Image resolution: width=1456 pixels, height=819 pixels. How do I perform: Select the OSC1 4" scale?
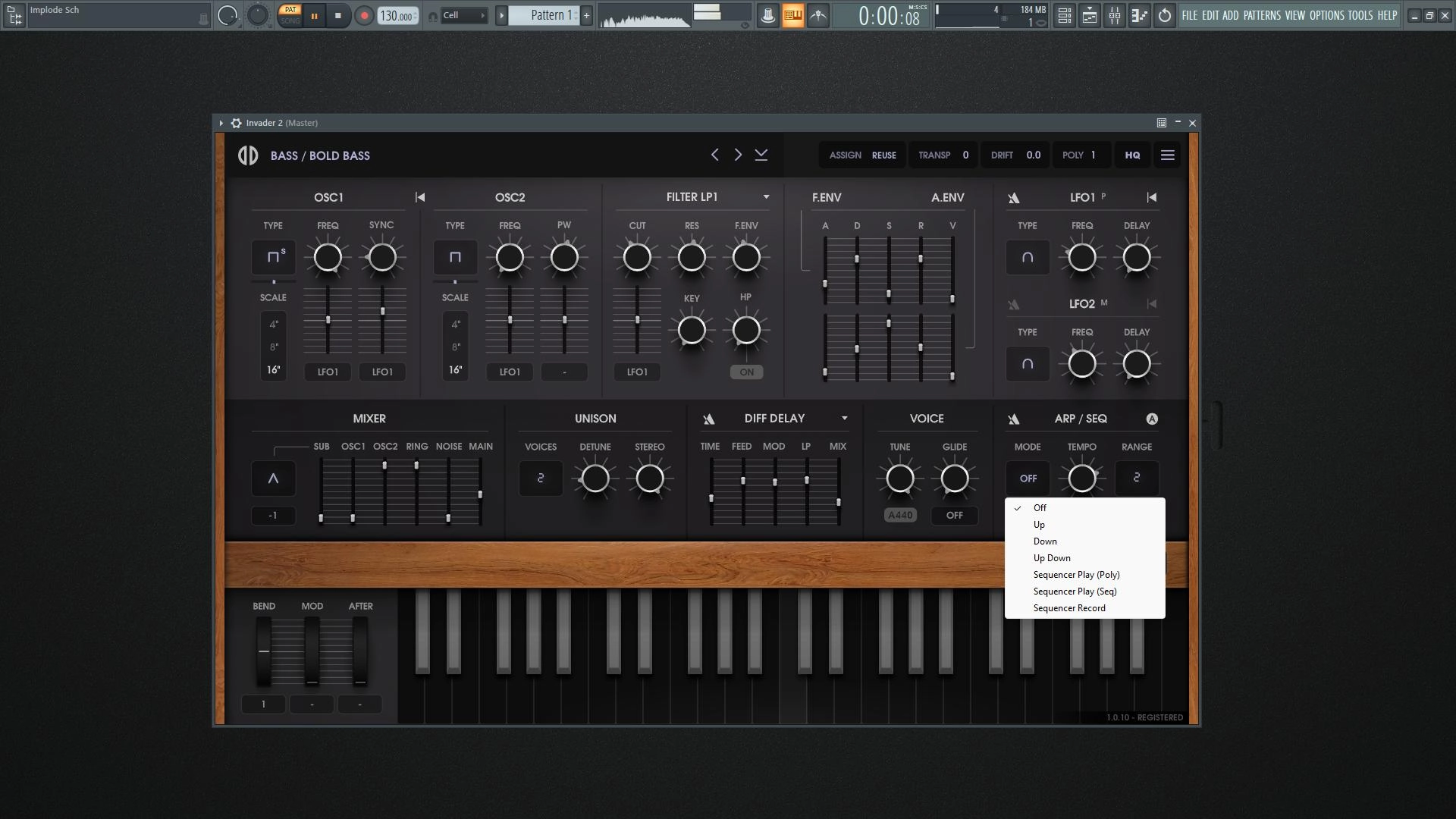274,325
